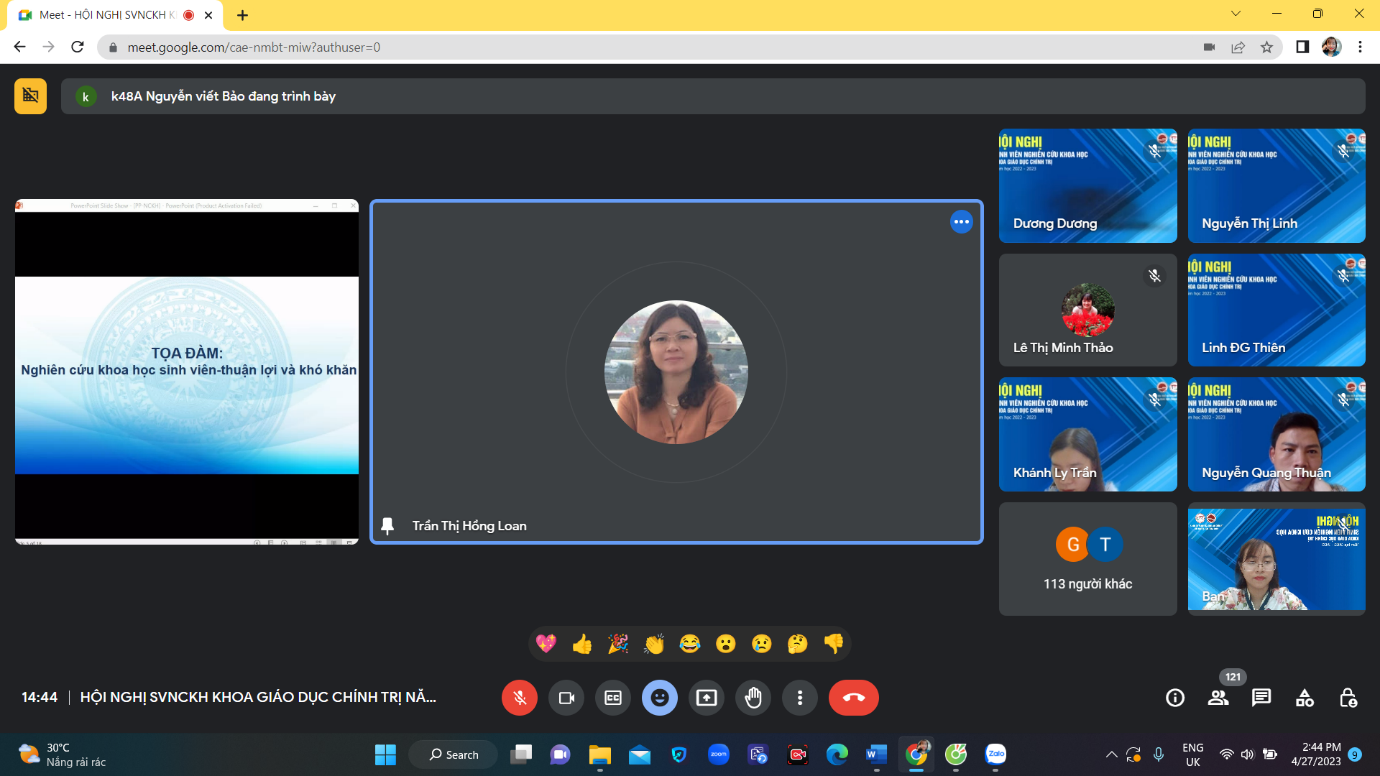Open Chrome profile avatar
Image resolution: width=1380 pixels, height=776 pixels.
click(1331, 47)
